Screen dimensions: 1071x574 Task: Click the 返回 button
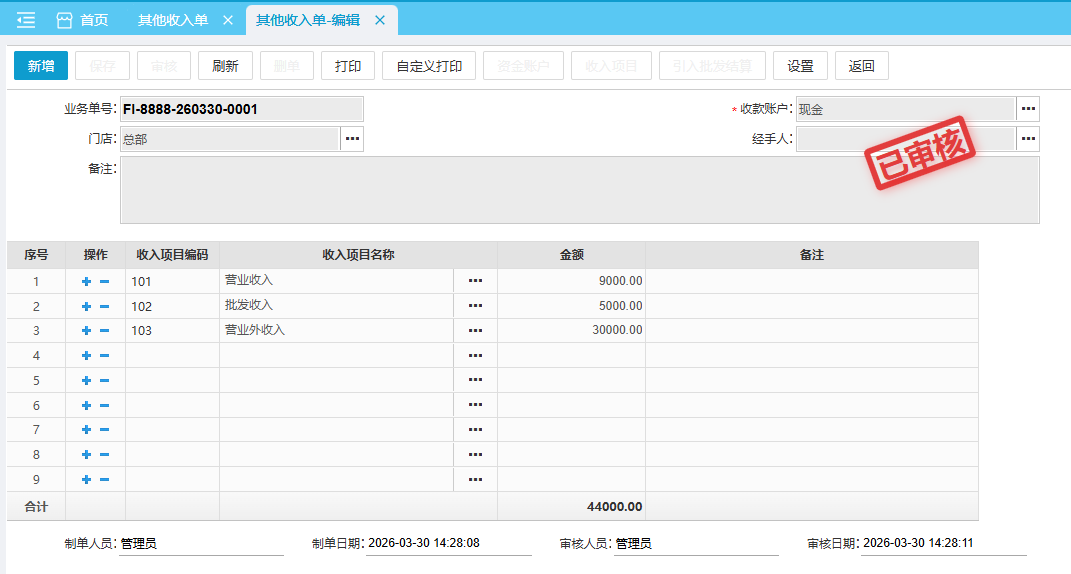tap(861, 66)
